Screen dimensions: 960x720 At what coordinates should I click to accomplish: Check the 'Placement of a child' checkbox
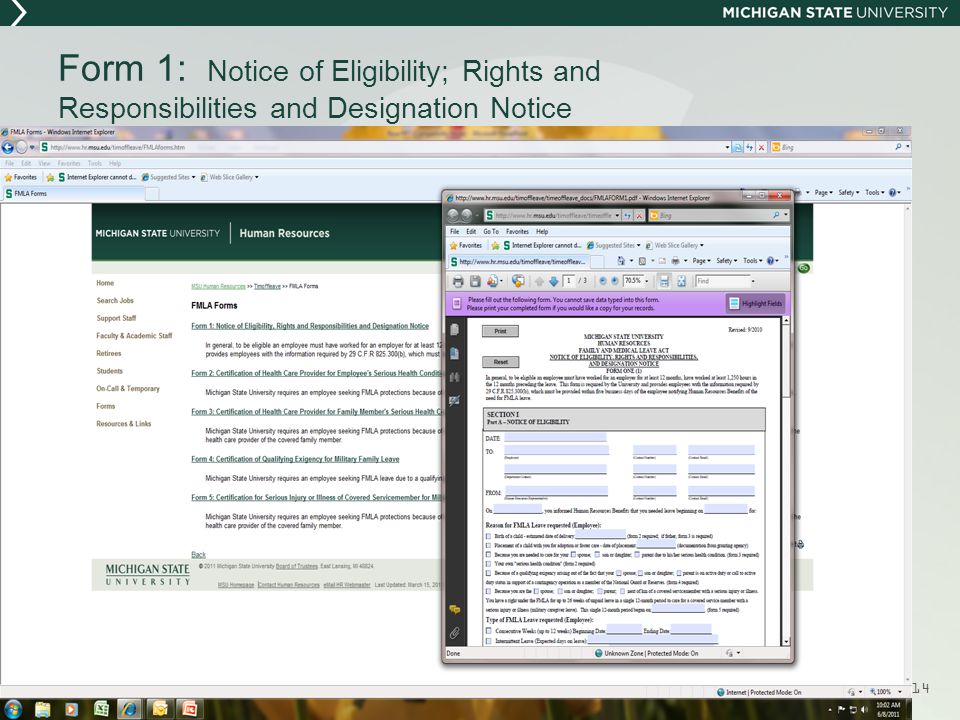489,545
